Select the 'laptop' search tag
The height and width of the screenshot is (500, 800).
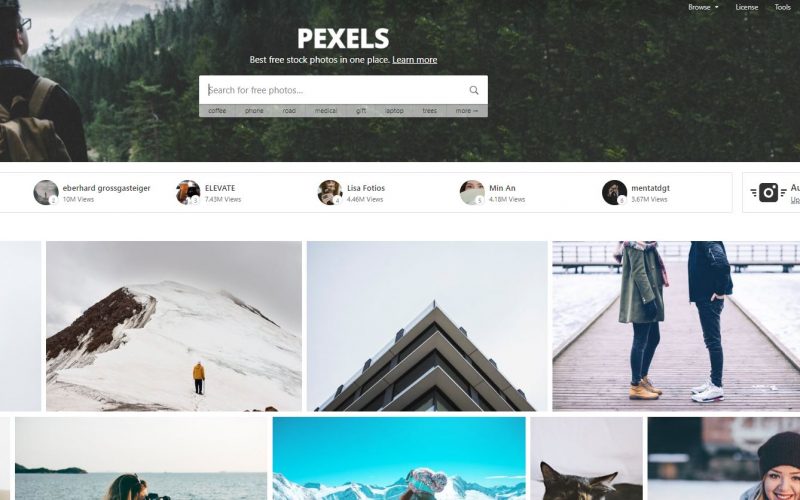394,111
